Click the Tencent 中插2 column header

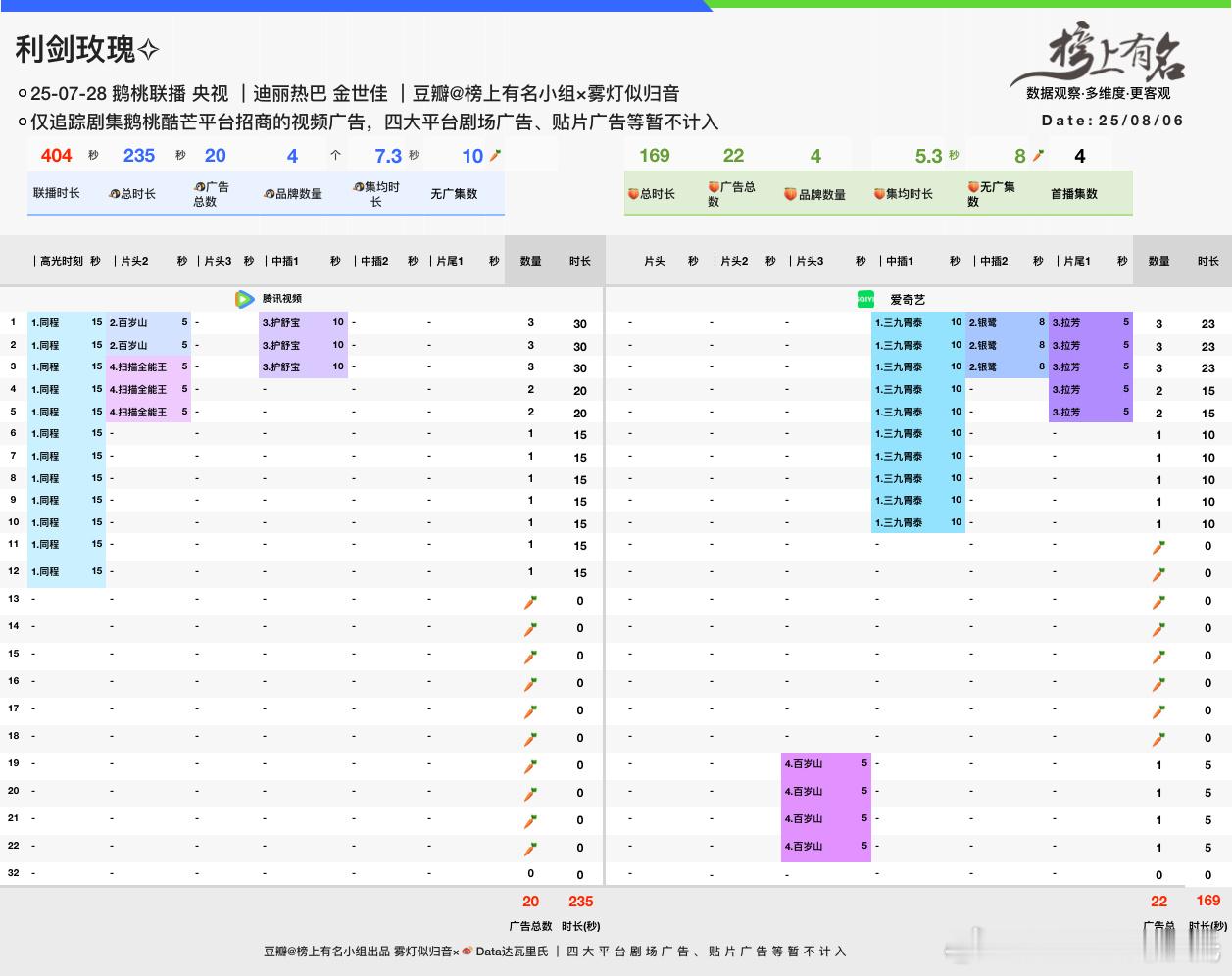click(374, 261)
